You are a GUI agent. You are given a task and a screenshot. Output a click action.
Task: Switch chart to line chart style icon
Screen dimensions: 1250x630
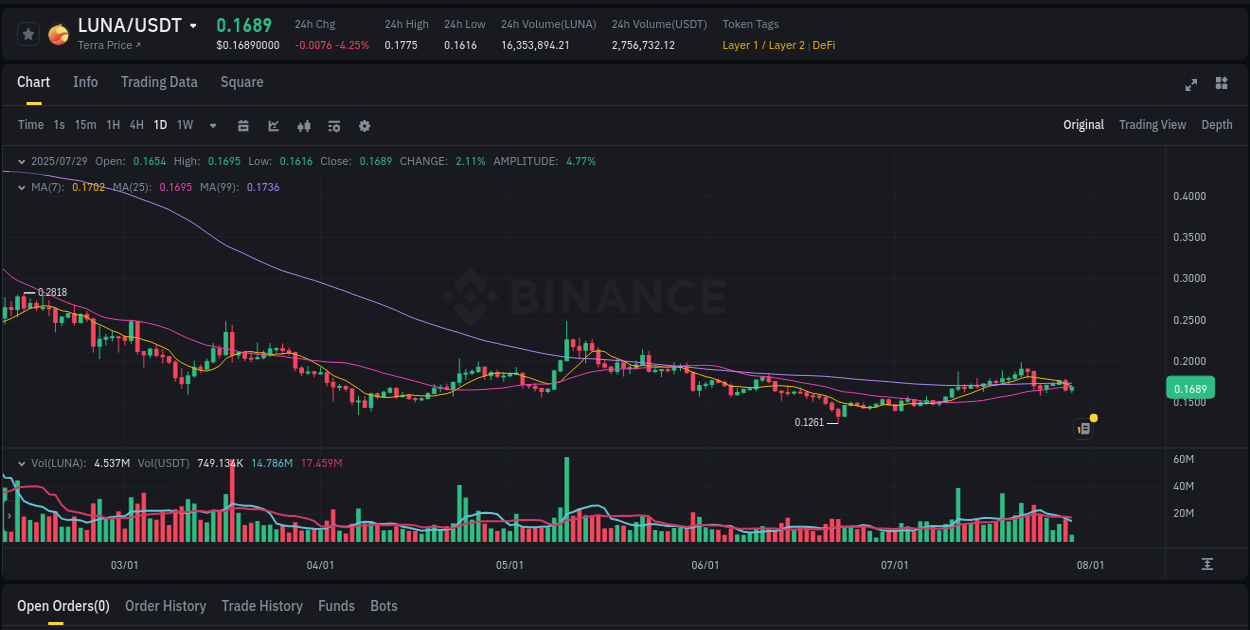[273, 125]
